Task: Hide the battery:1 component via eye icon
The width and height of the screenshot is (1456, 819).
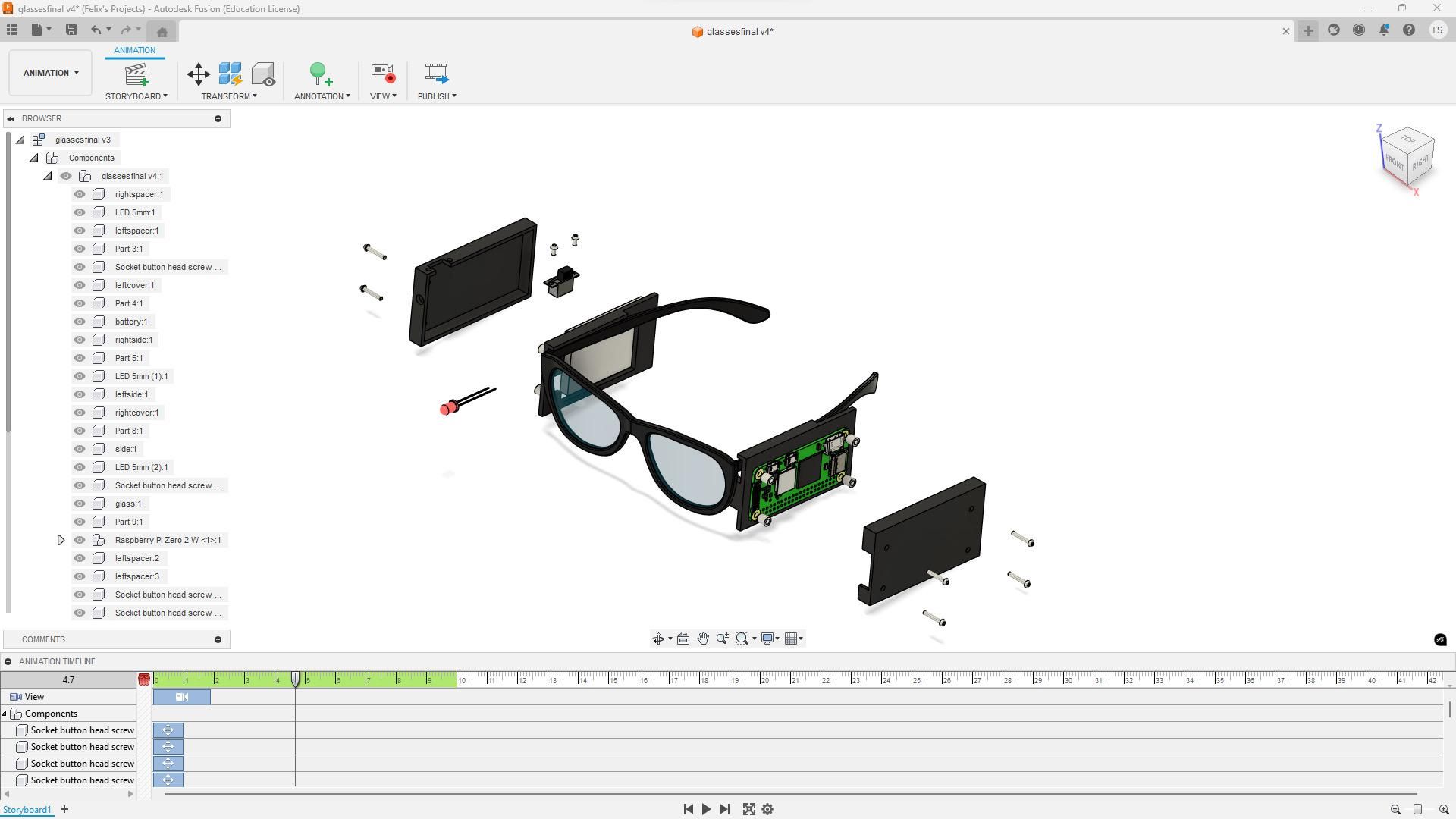Action: [x=80, y=322]
